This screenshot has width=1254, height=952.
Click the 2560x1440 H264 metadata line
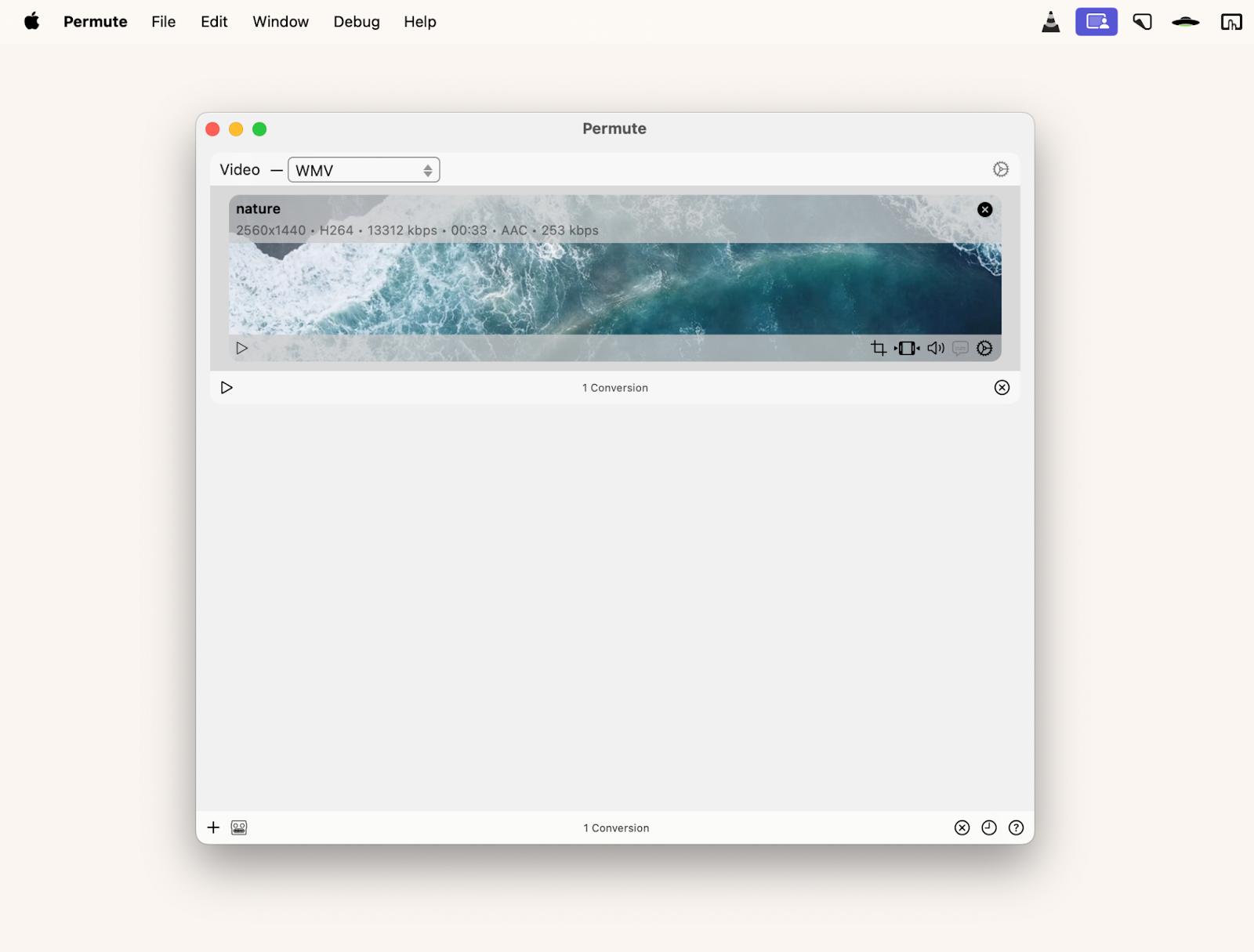pos(417,230)
